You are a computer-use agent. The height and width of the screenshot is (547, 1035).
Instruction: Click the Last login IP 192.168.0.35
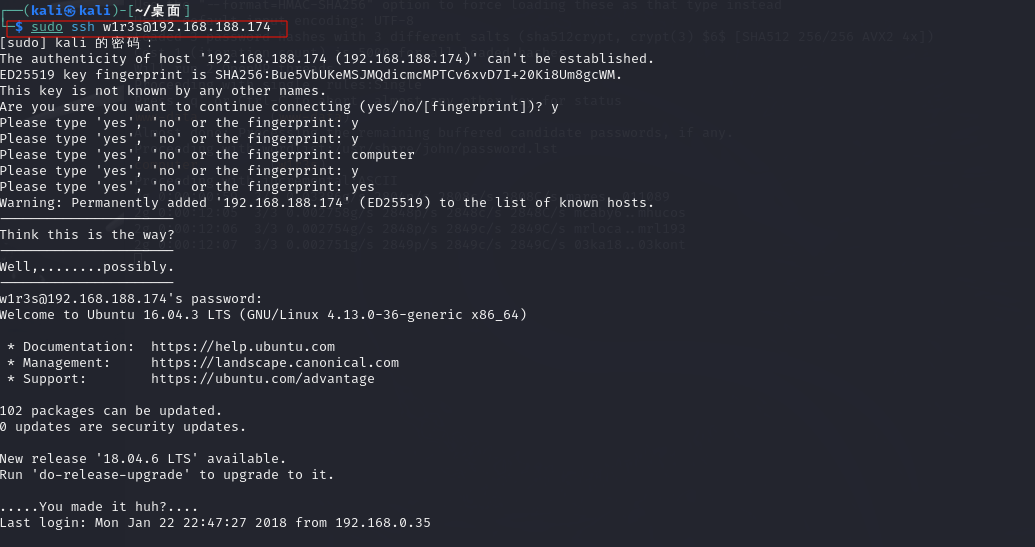pyautogui.click(x=383, y=523)
